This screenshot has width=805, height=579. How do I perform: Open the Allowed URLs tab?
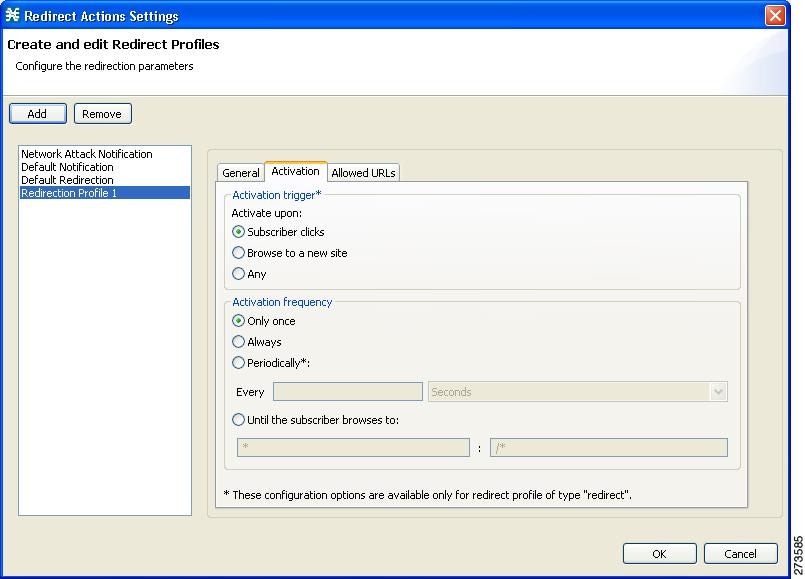coord(363,173)
